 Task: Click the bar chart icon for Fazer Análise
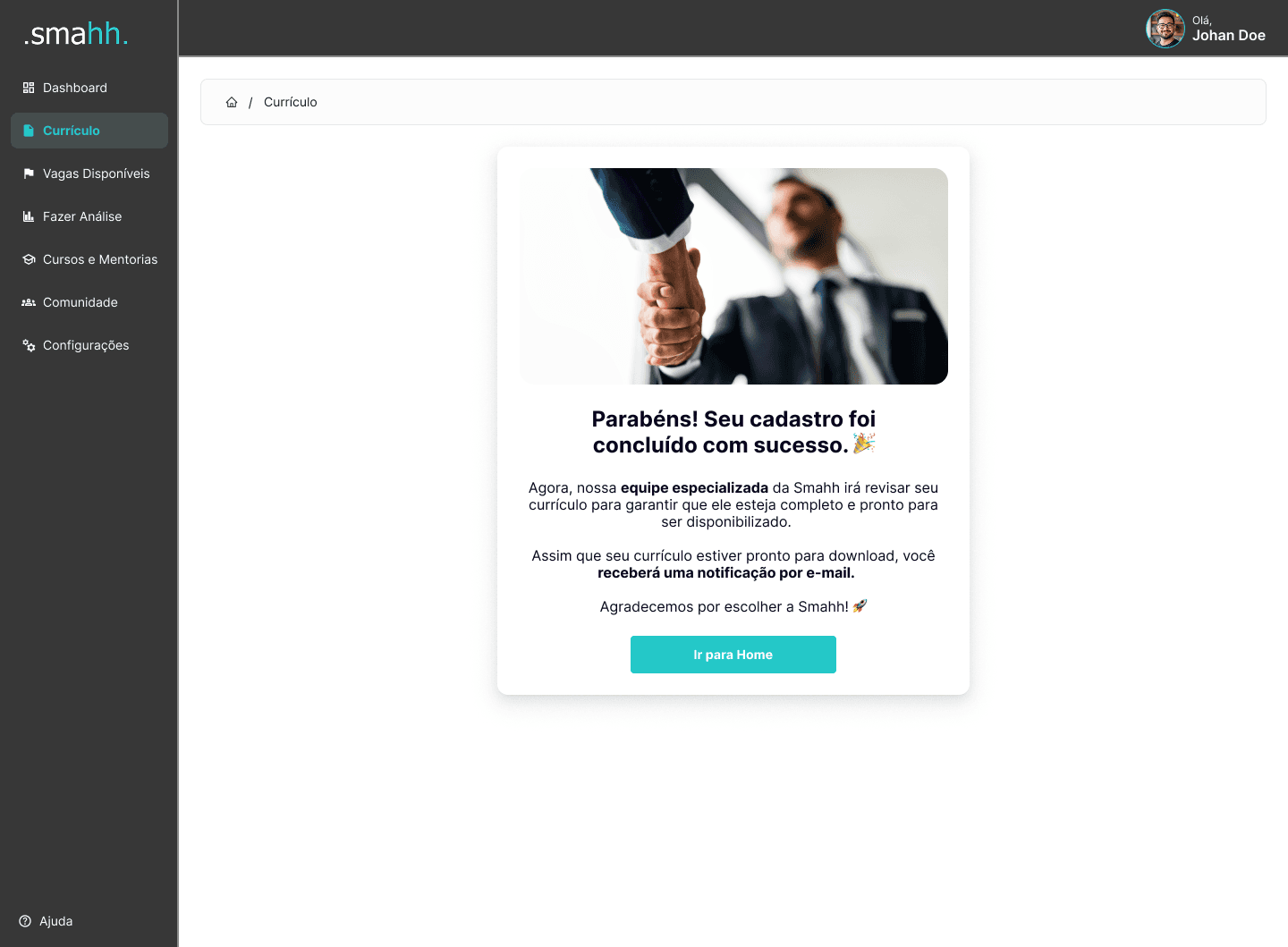pos(29,216)
